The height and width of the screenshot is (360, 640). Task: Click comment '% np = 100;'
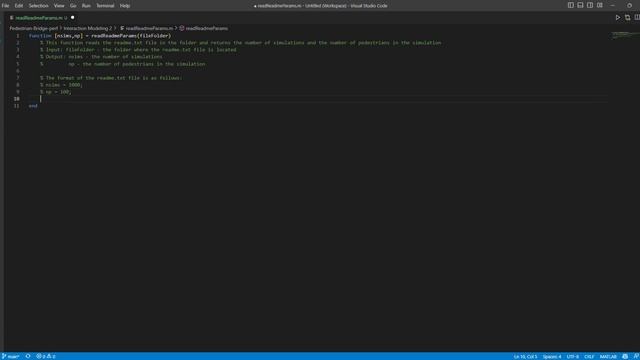pyautogui.click(x=56, y=92)
